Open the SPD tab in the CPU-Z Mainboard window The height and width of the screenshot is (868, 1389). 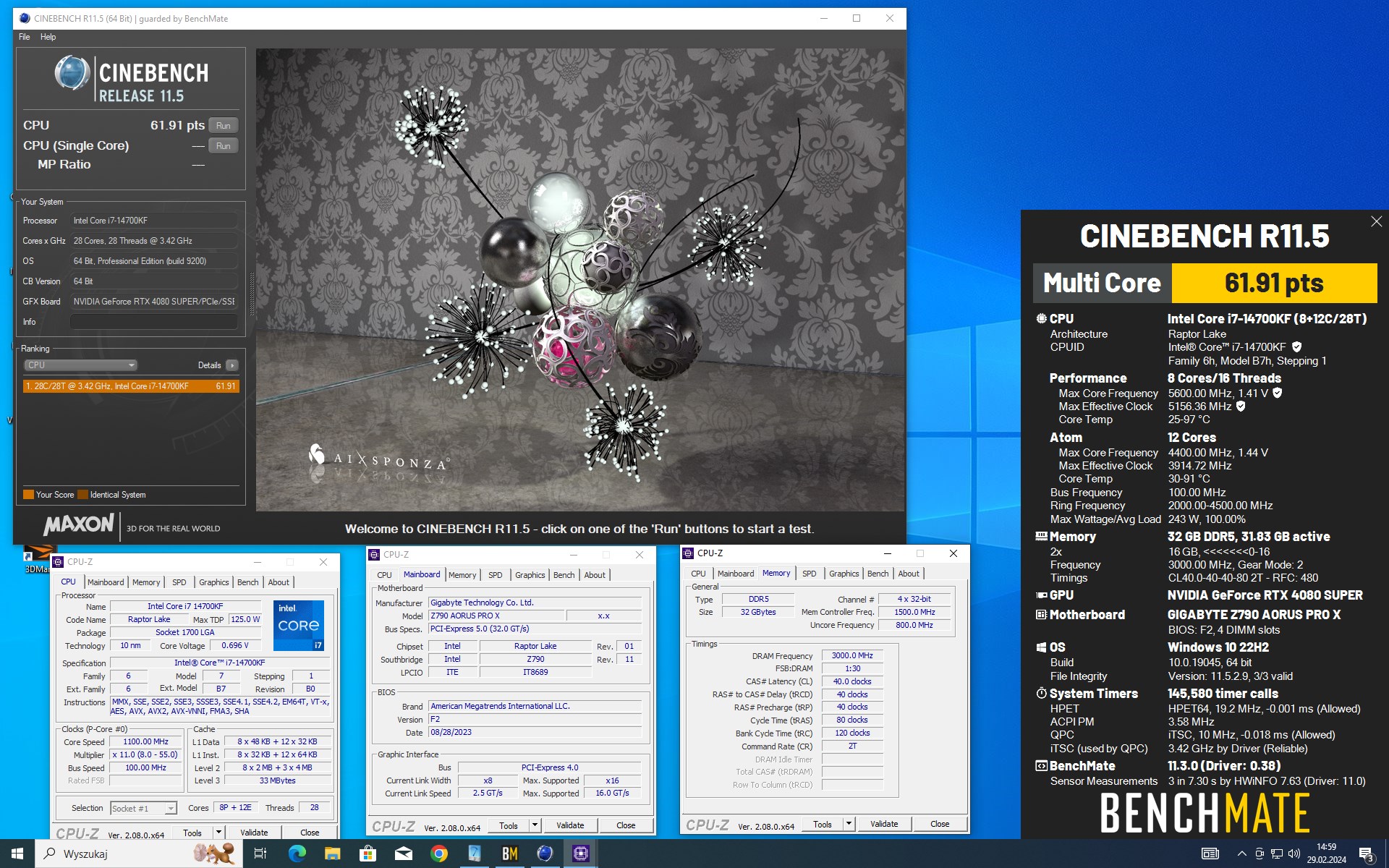tap(495, 575)
